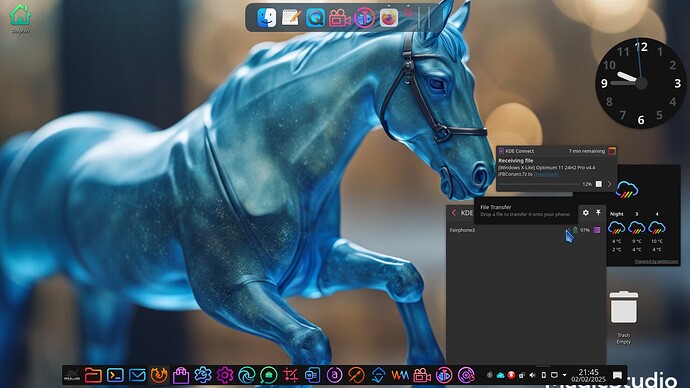Click the current weather cloud icon
Screen dimensions: 690x388
point(627,189)
